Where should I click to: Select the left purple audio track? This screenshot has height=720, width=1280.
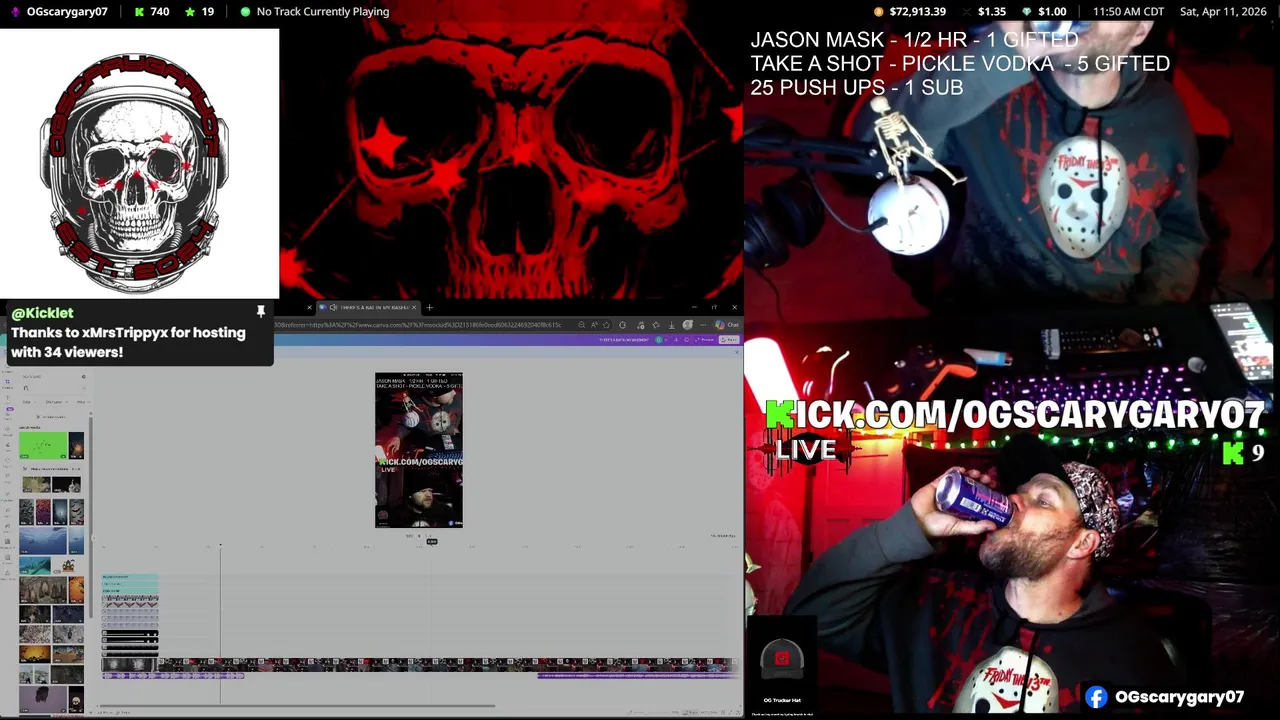pyautogui.click(x=173, y=676)
